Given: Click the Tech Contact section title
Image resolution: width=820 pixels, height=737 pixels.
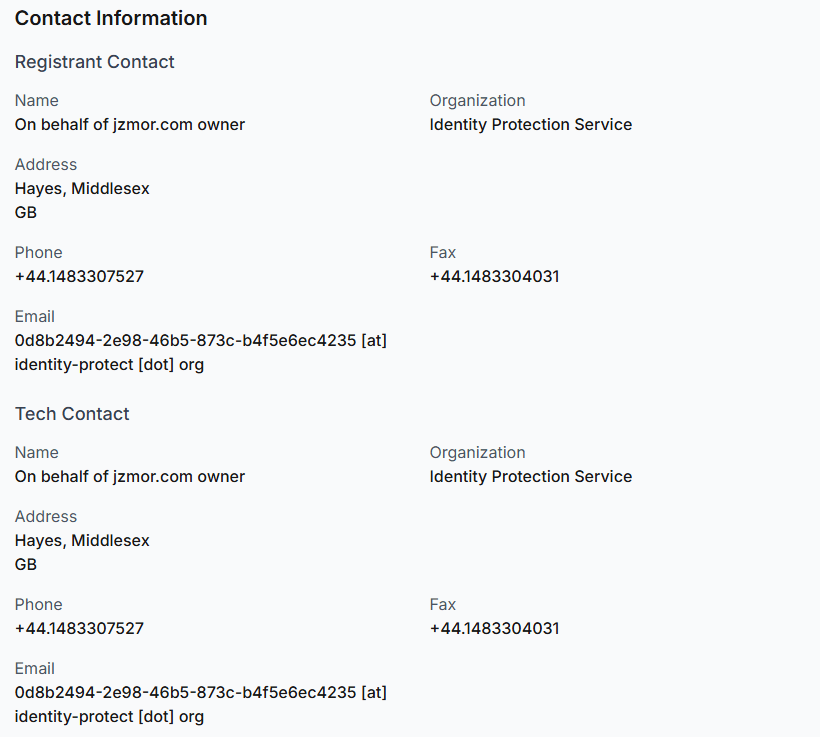Looking at the screenshot, I should pos(72,414).
